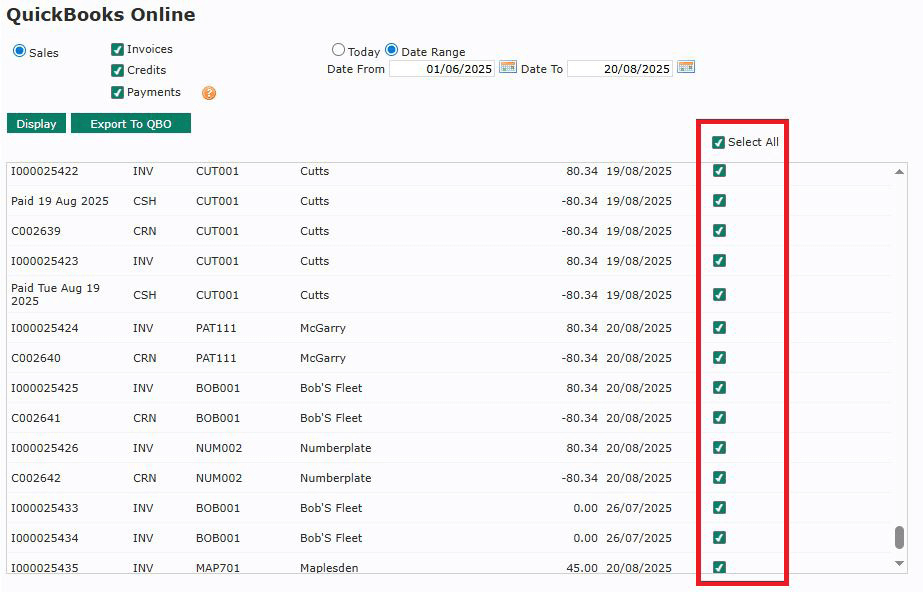The width and height of the screenshot is (923, 598).
Task: Untick checkbox for credit C002642
Action: coord(719,478)
